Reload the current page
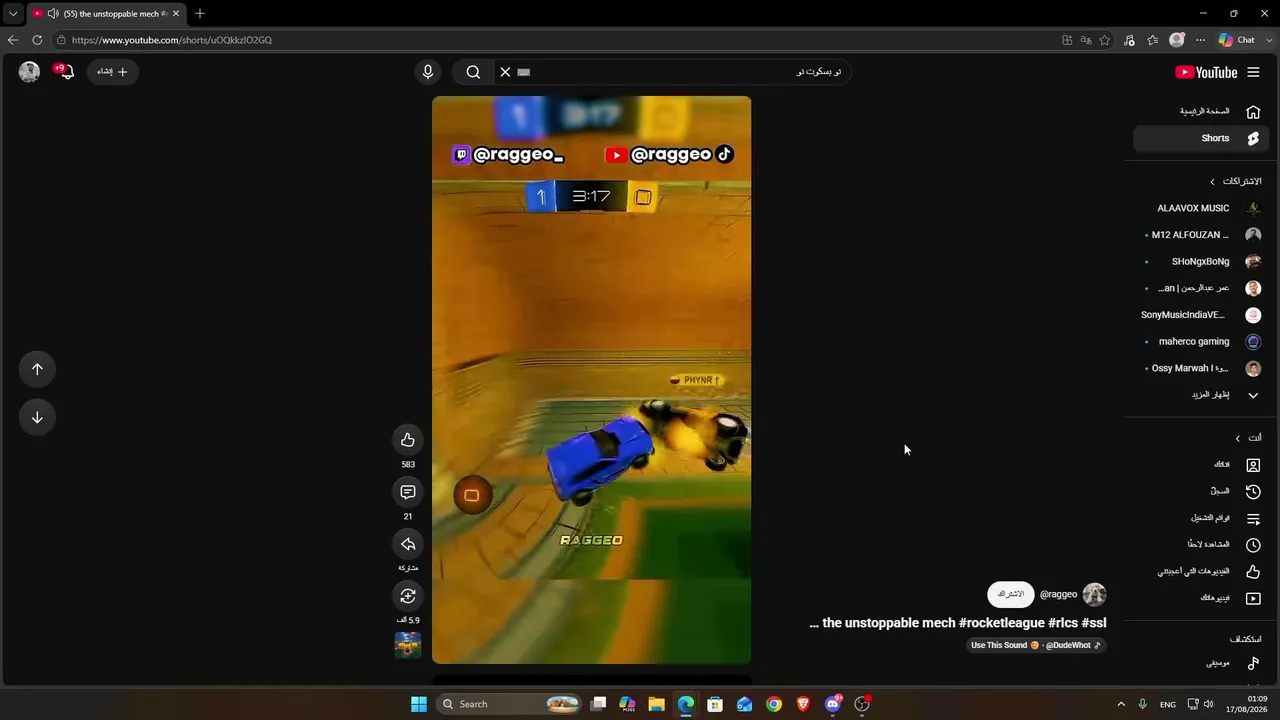Image resolution: width=1280 pixels, height=720 pixels. coord(37,40)
